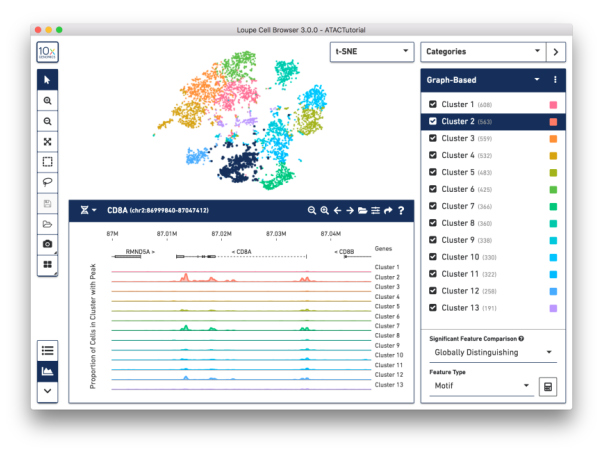The height and width of the screenshot is (453, 608).
Task: Disable the Cluster 13 checkbox
Action: (432, 308)
